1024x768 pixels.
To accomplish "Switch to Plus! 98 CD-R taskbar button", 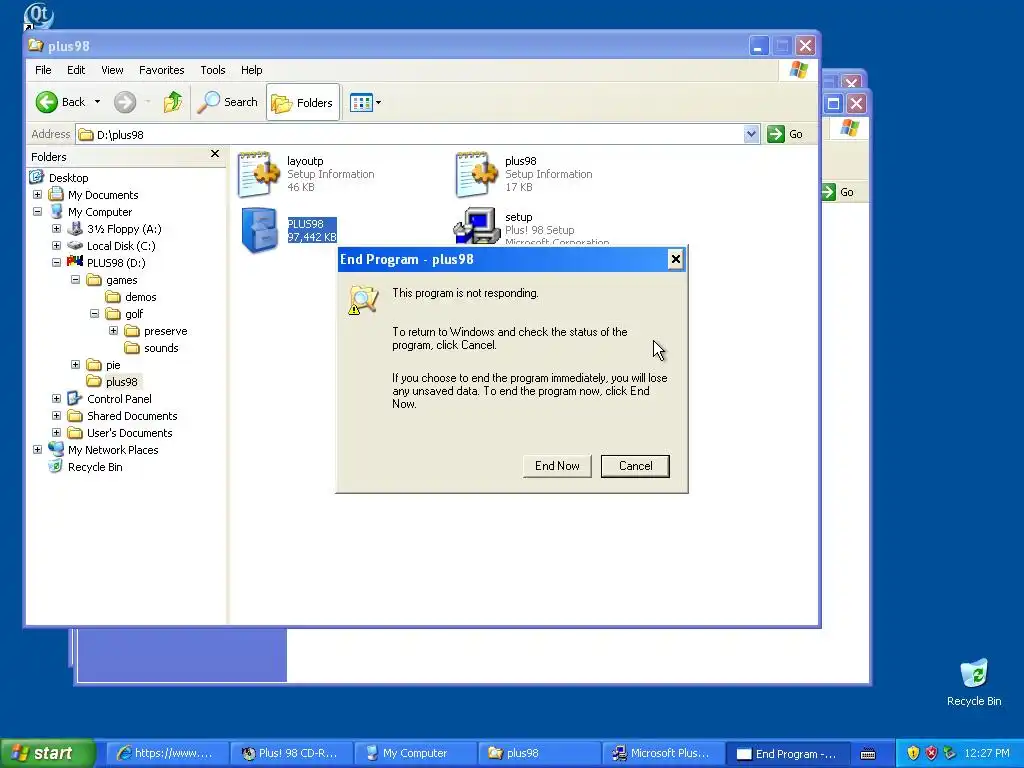I will click(291, 753).
